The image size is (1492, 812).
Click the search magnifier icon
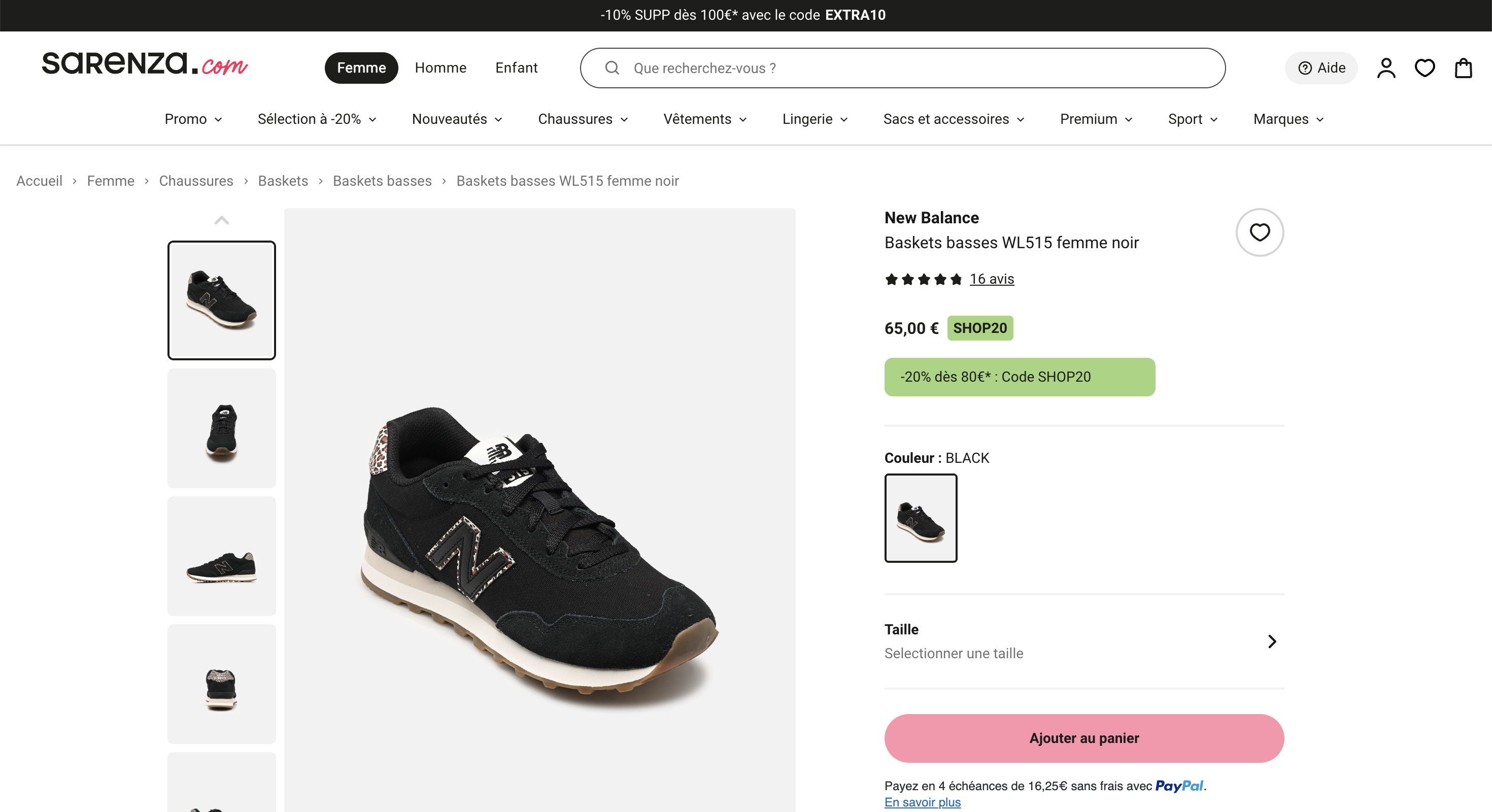click(x=612, y=68)
